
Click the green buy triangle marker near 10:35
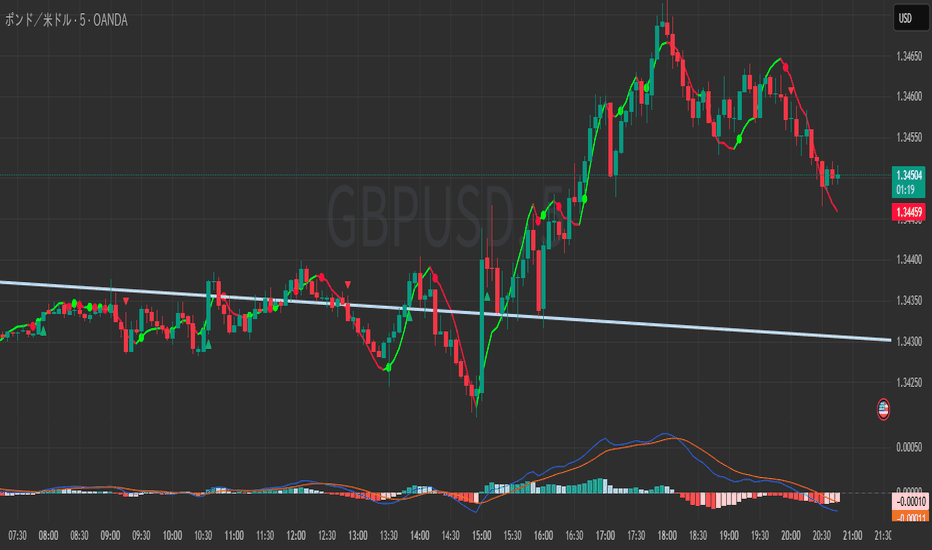click(x=208, y=343)
